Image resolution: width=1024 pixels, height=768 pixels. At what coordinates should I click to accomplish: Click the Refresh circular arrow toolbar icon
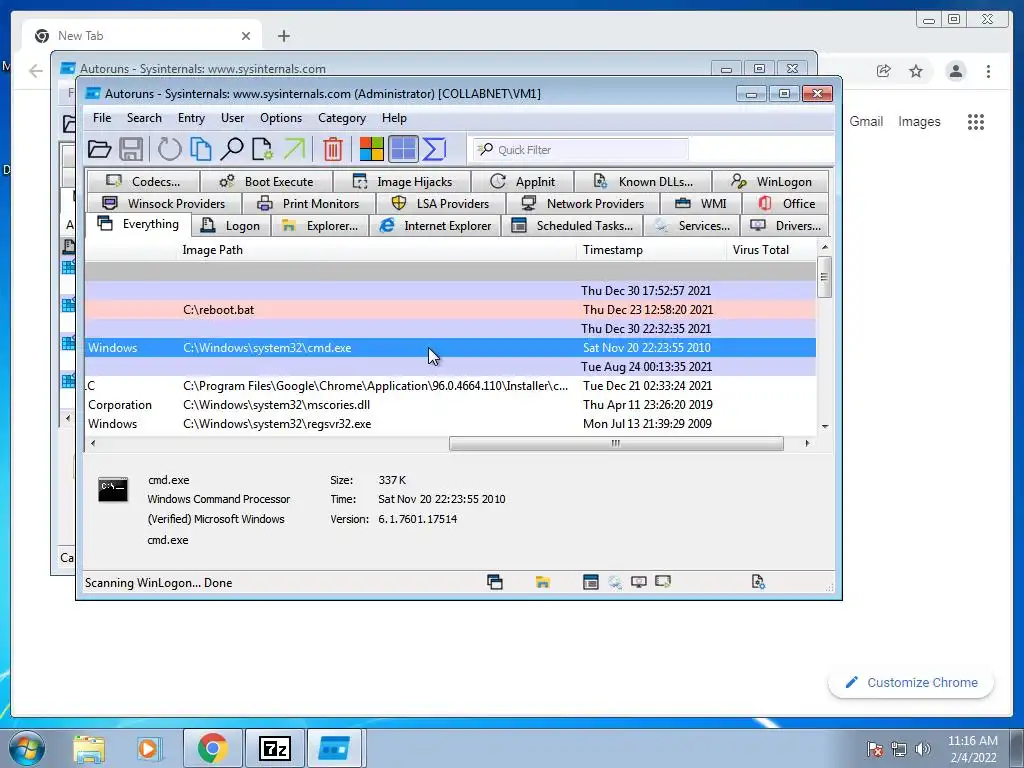coord(169,150)
